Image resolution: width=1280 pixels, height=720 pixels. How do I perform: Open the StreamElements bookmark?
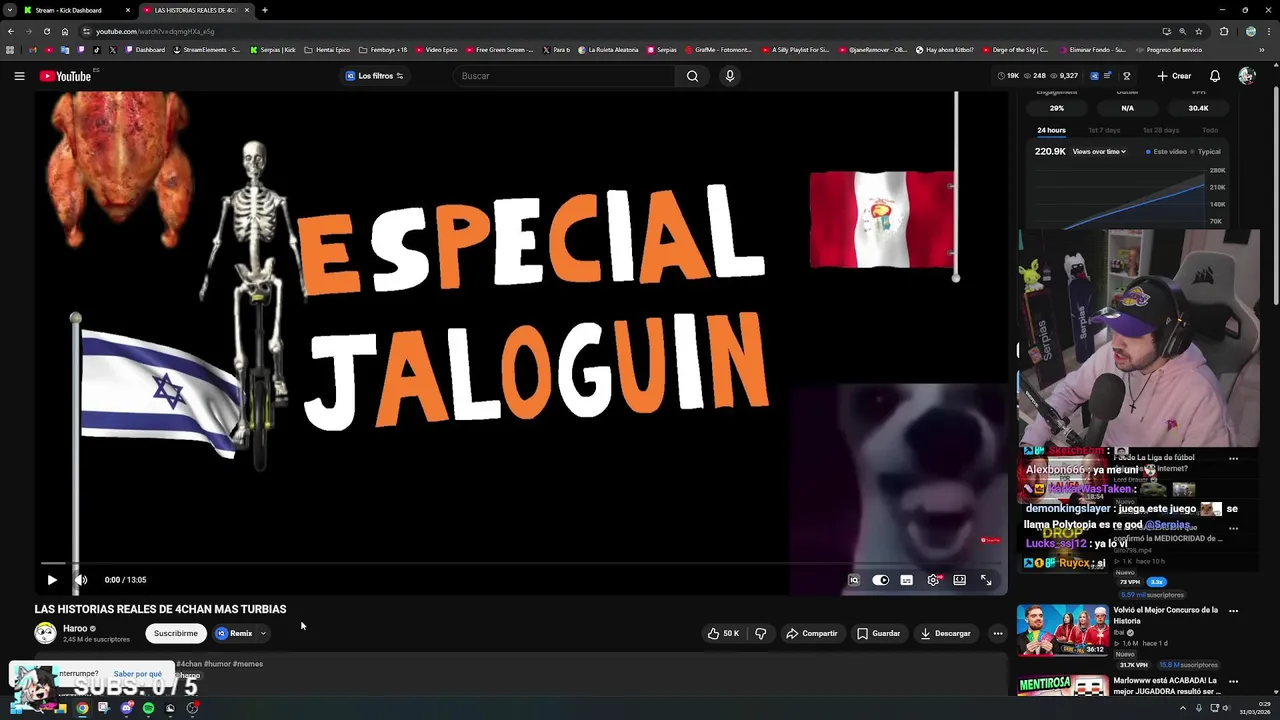[206, 50]
